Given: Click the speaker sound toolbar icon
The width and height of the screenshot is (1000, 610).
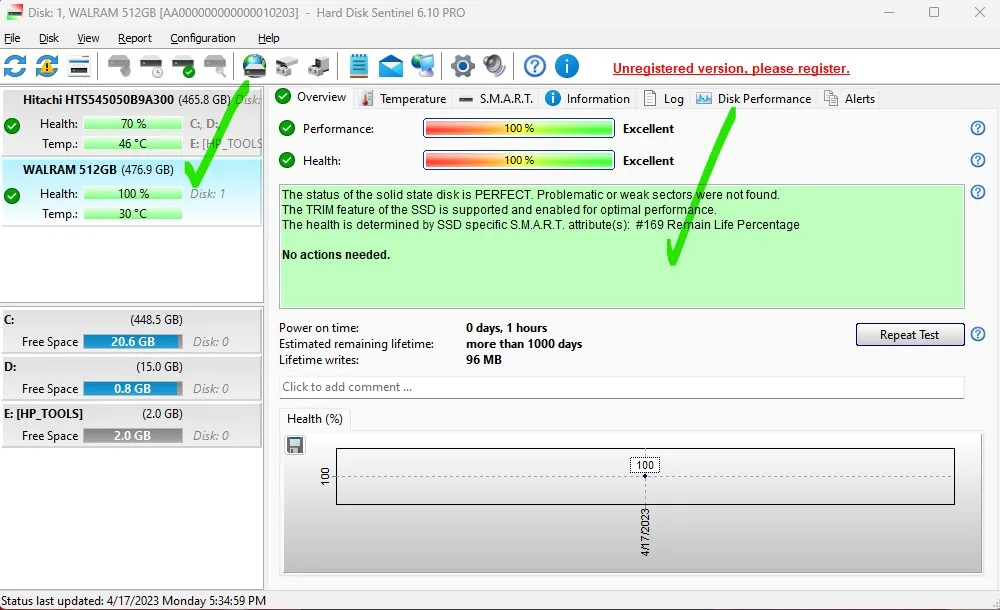Looking at the screenshot, I should coord(494,66).
